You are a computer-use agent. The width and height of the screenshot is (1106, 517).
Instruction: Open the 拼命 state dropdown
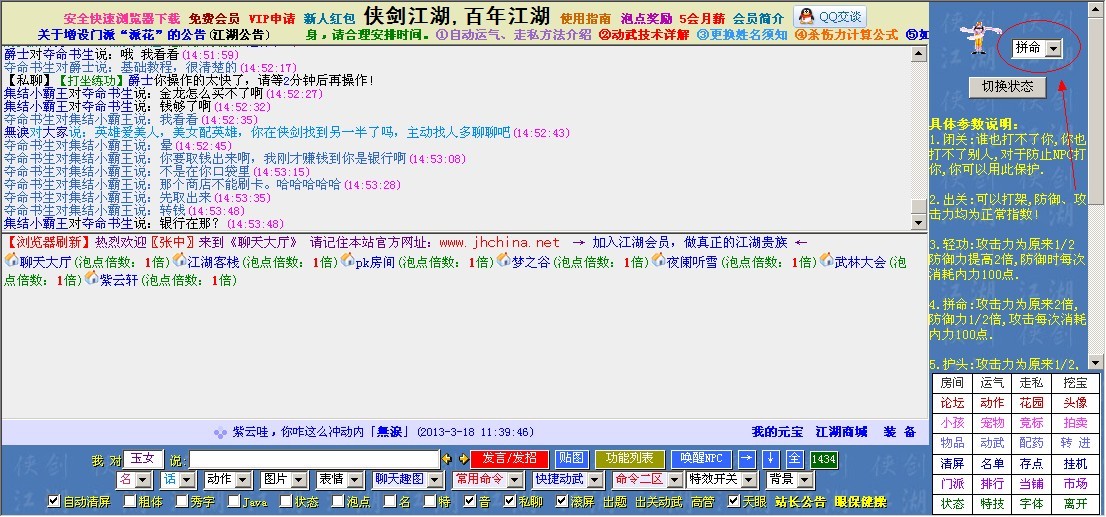(x=1036, y=48)
